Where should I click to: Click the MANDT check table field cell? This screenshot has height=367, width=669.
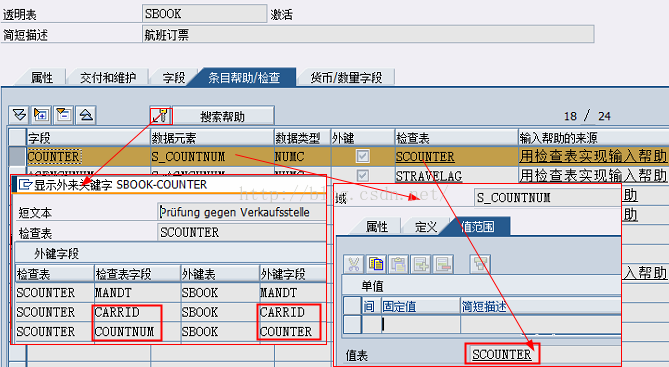[137, 293]
